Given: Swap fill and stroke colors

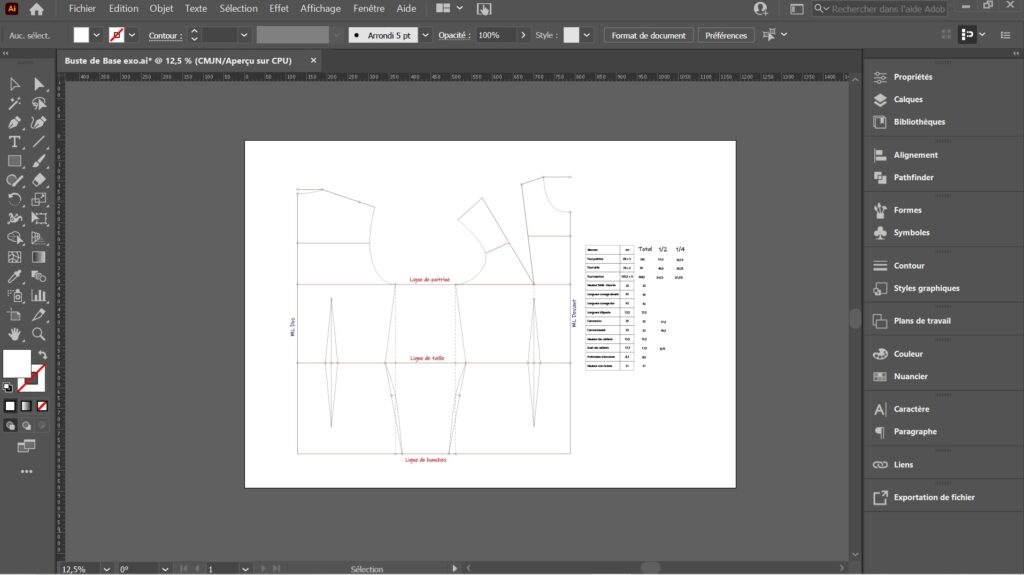Looking at the screenshot, I should [42, 354].
